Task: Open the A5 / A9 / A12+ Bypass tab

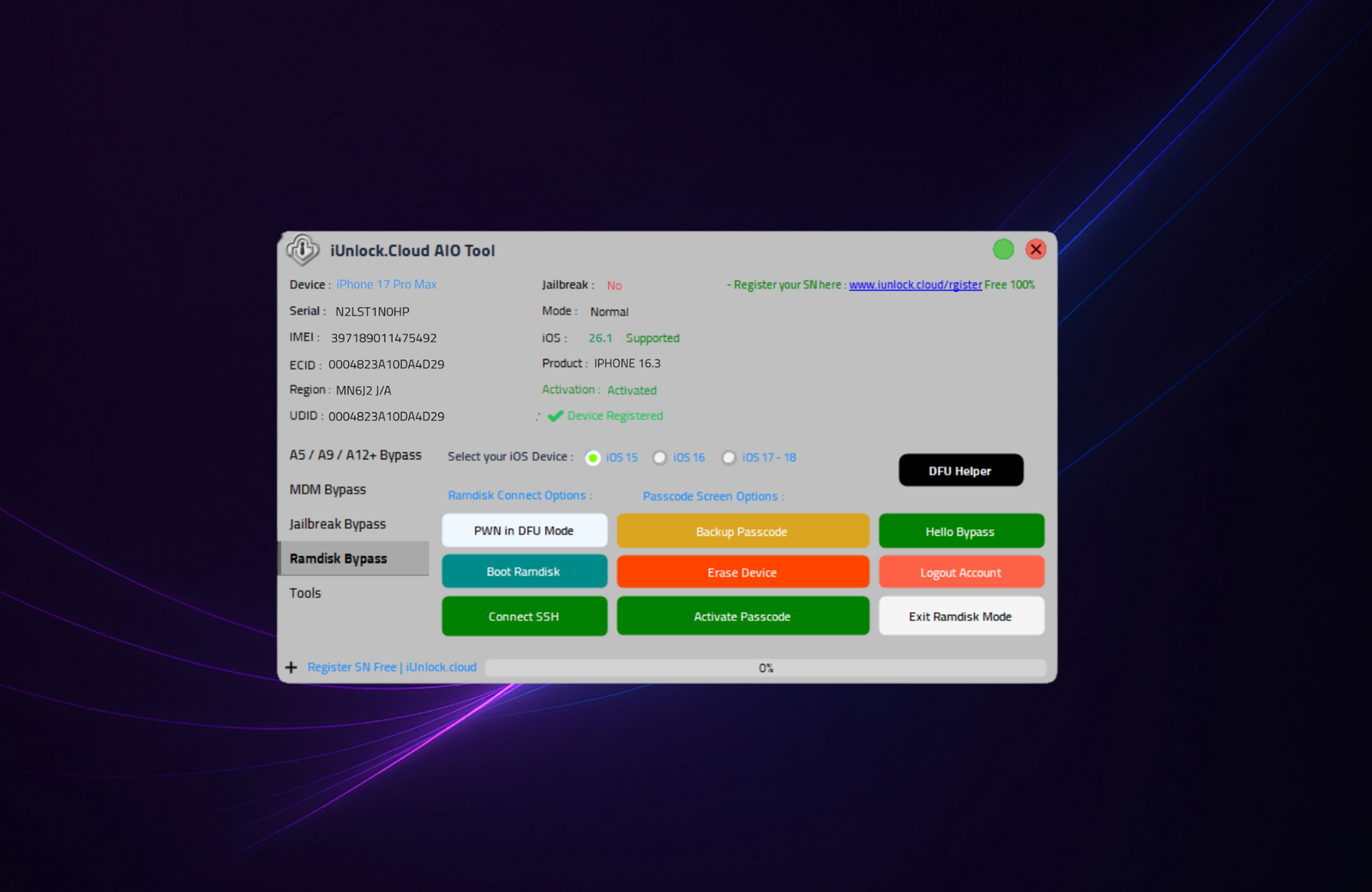Action: point(355,455)
